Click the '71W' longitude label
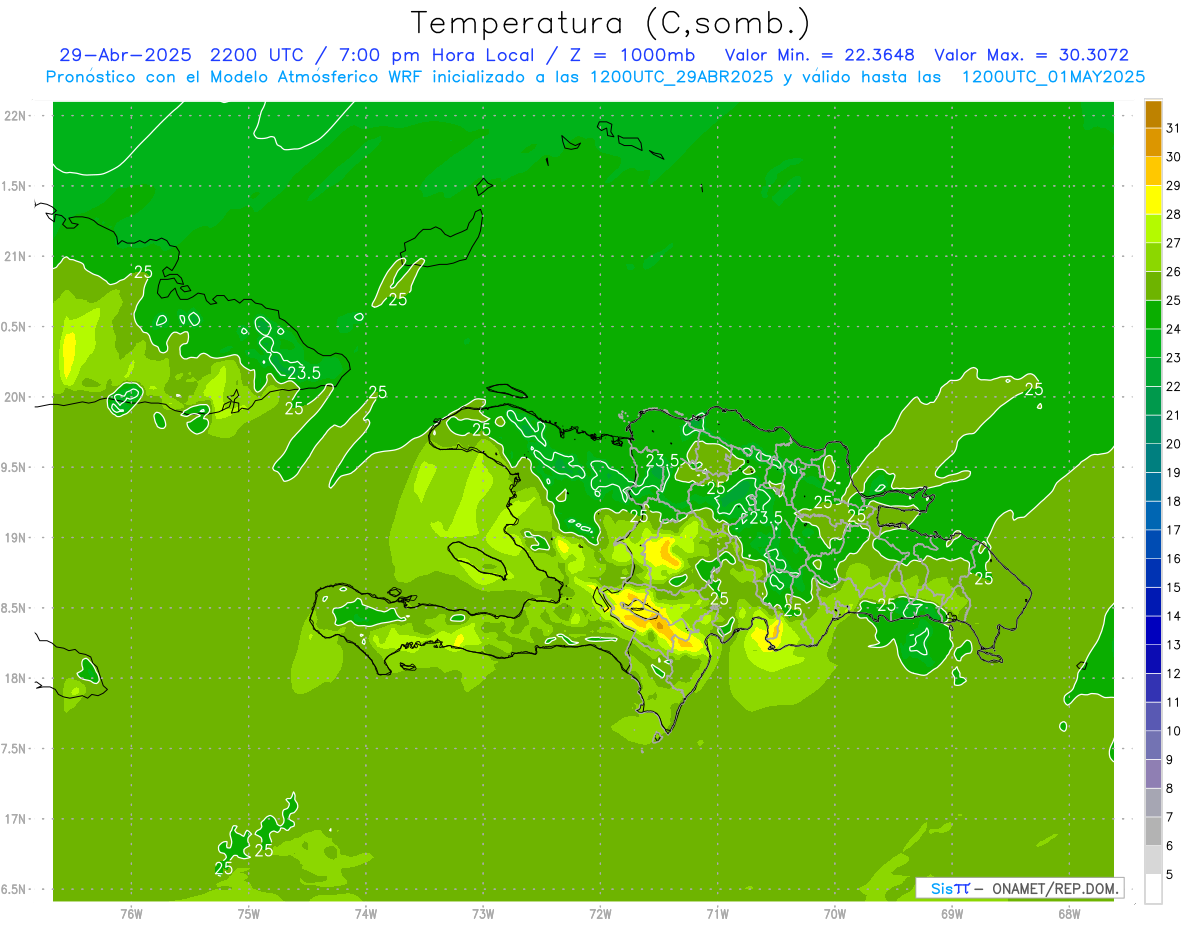1200x927 pixels. pyautogui.click(x=717, y=914)
